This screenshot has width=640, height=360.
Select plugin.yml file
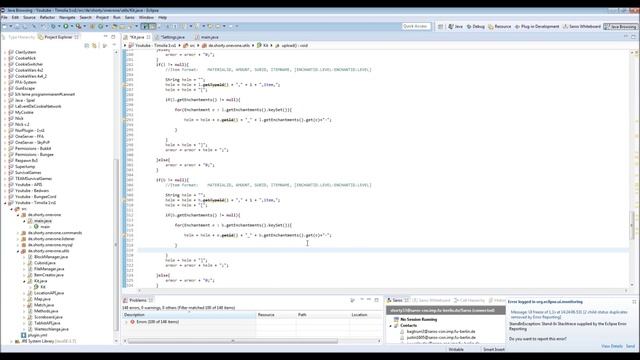37,335
